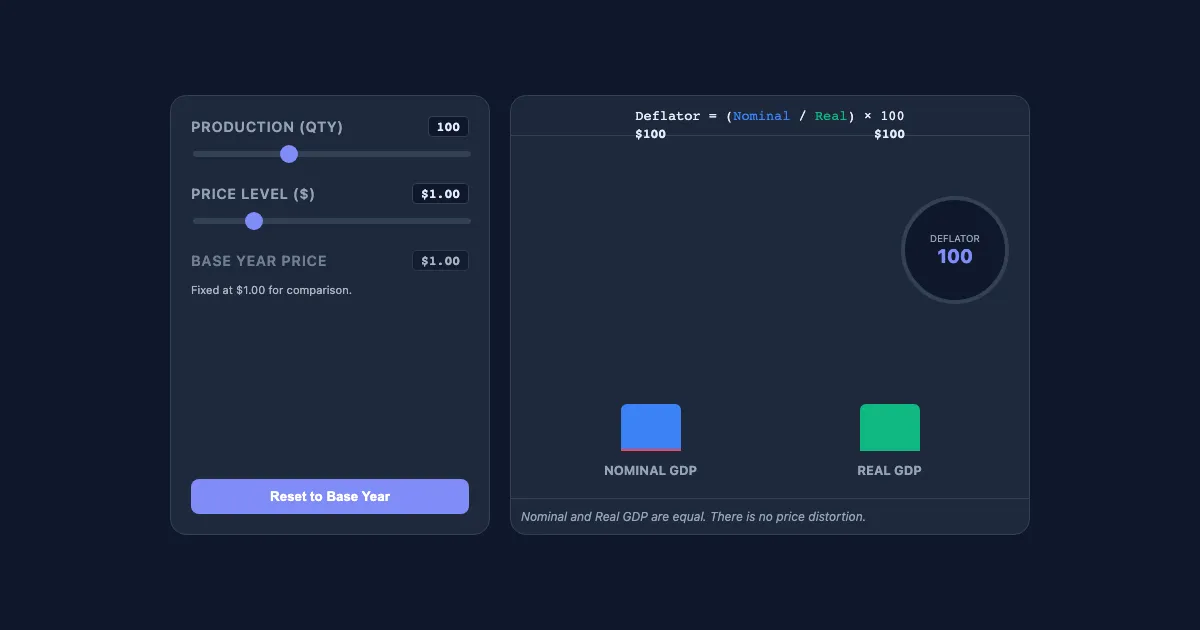
Task: Click the PRICE LEVEL ($) label
Action: [x=253, y=194]
